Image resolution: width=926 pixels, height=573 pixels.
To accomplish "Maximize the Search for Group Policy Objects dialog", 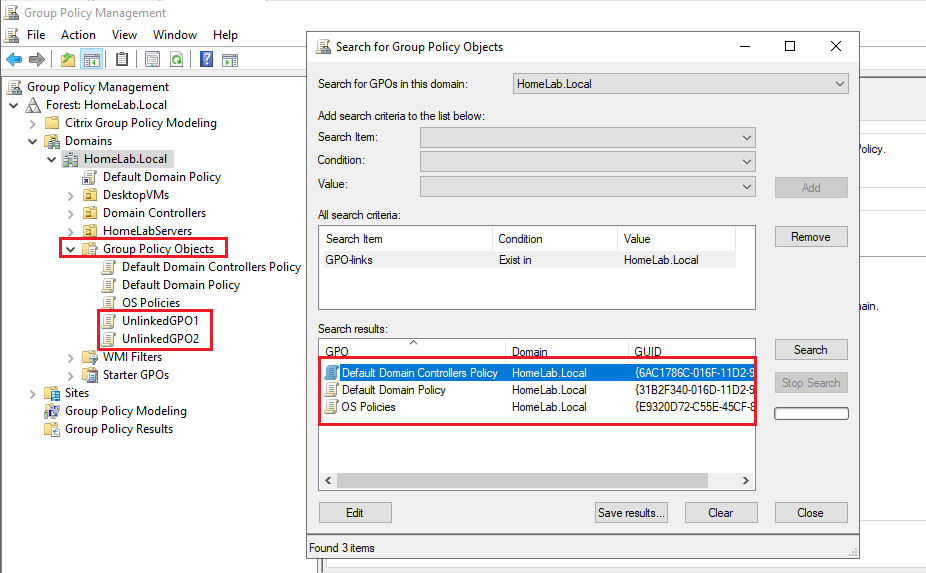I will 790,46.
